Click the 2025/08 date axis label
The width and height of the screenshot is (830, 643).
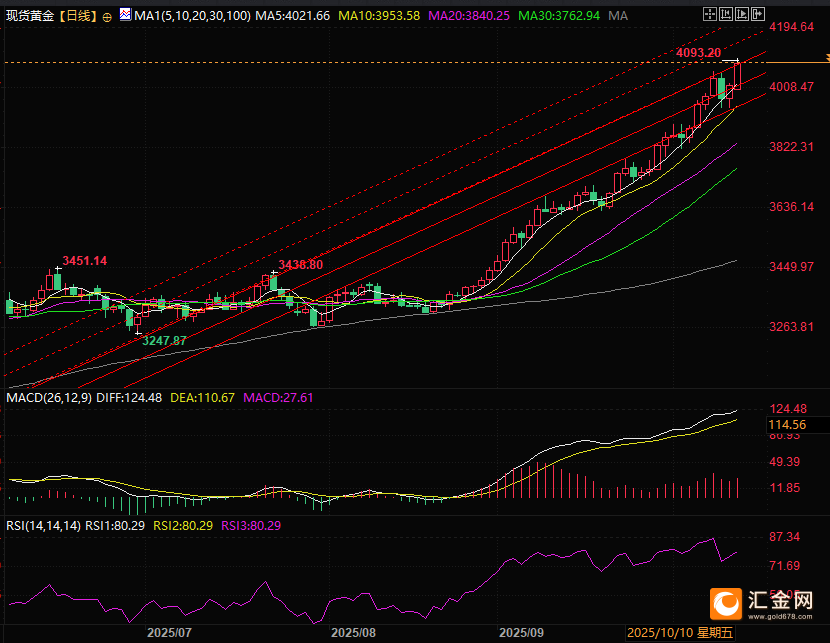pyautogui.click(x=353, y=632)
